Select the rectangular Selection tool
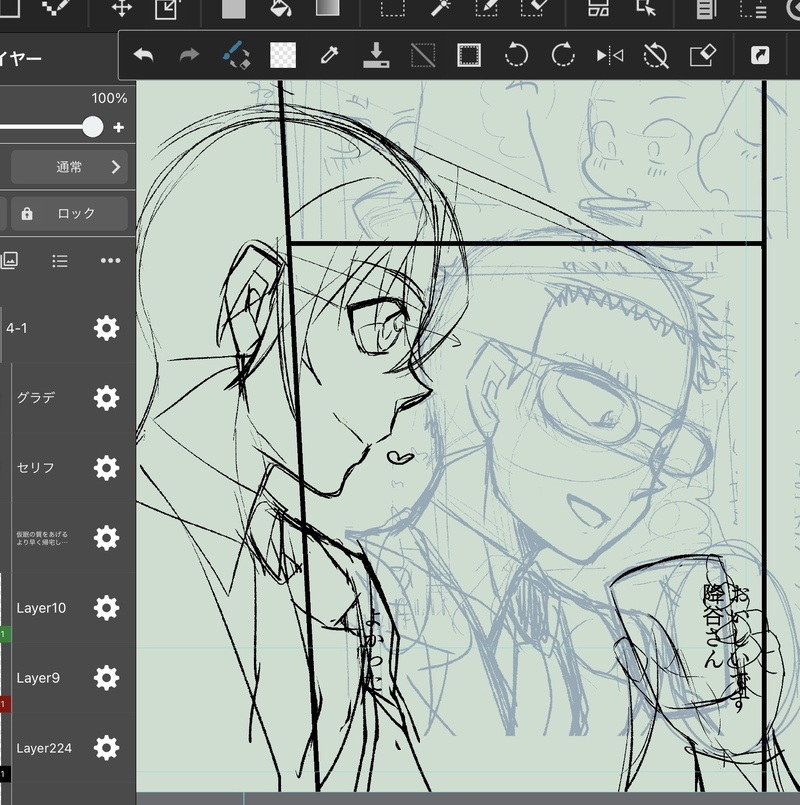The width and height of the screenshot is (800, 805). pyautogui.click(x=393, y=8)
